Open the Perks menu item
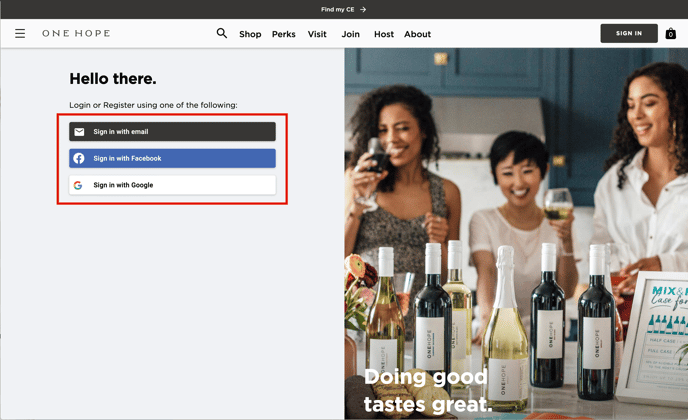 283,34
